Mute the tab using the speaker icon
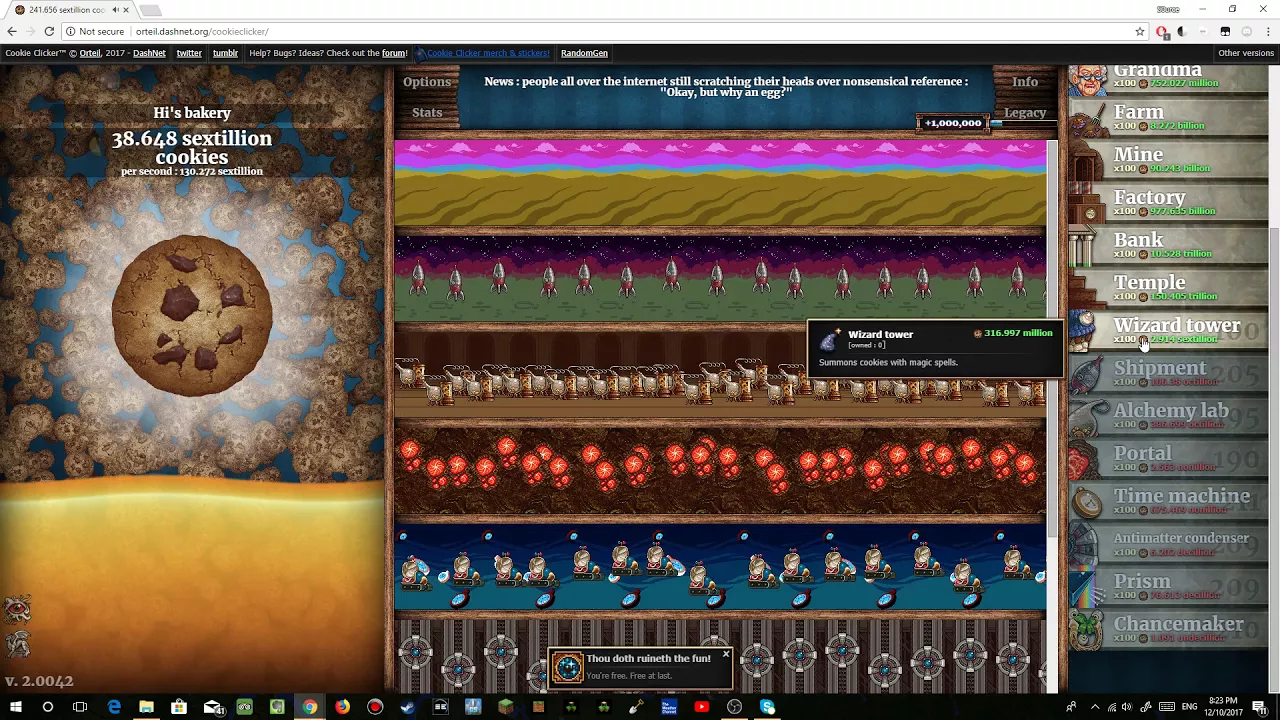Screen dimensions: 1280x720 pos(115,10)
